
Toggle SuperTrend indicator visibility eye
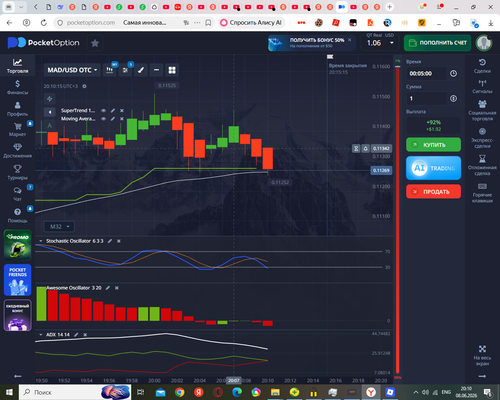(x=104, y=110)
